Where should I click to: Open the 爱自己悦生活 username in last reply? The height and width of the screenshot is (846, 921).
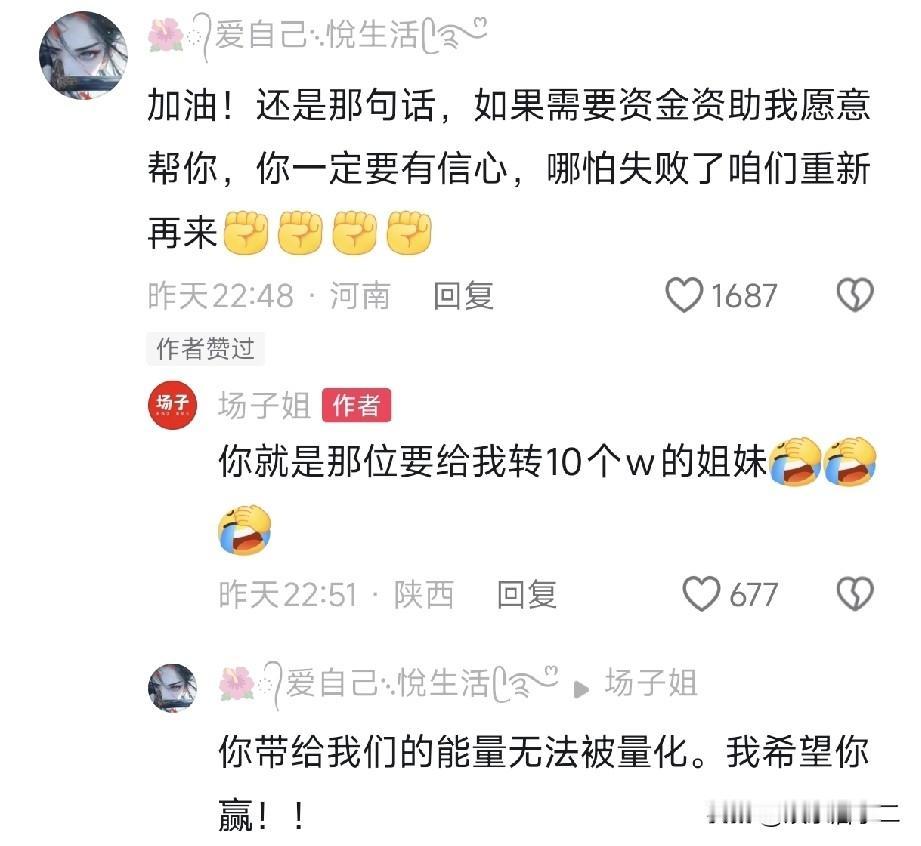click(x=388, y=684)
